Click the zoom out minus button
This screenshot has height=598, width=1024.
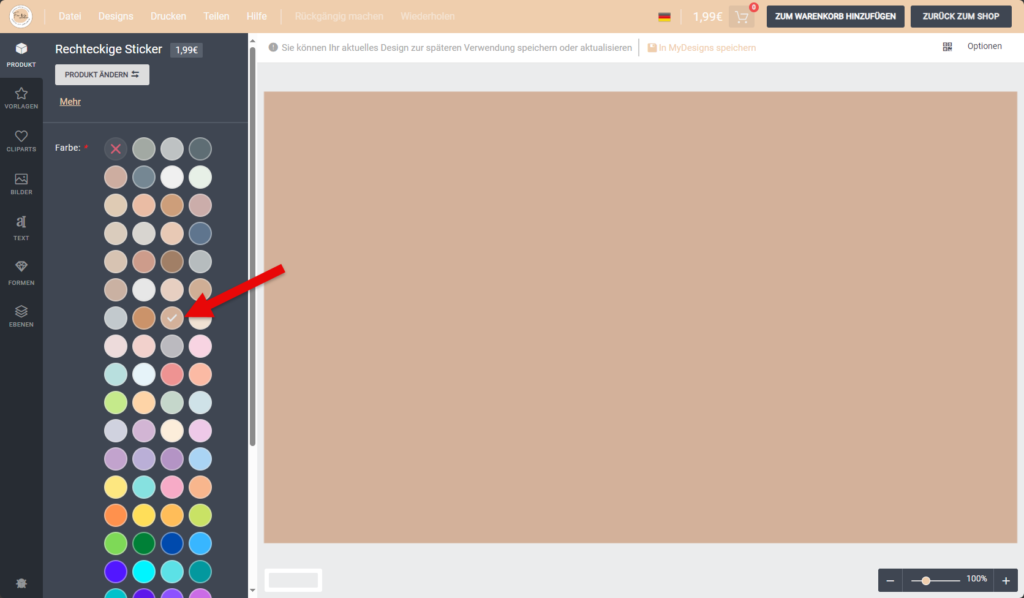coord(890,580)
